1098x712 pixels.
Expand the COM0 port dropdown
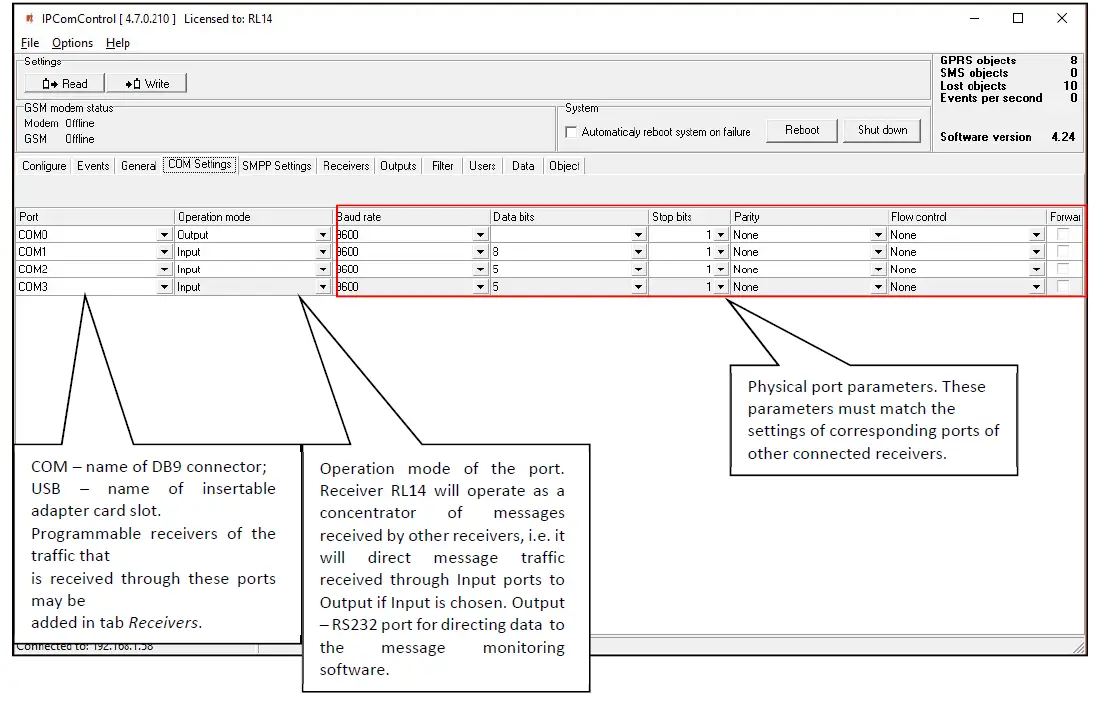point(164,235)
